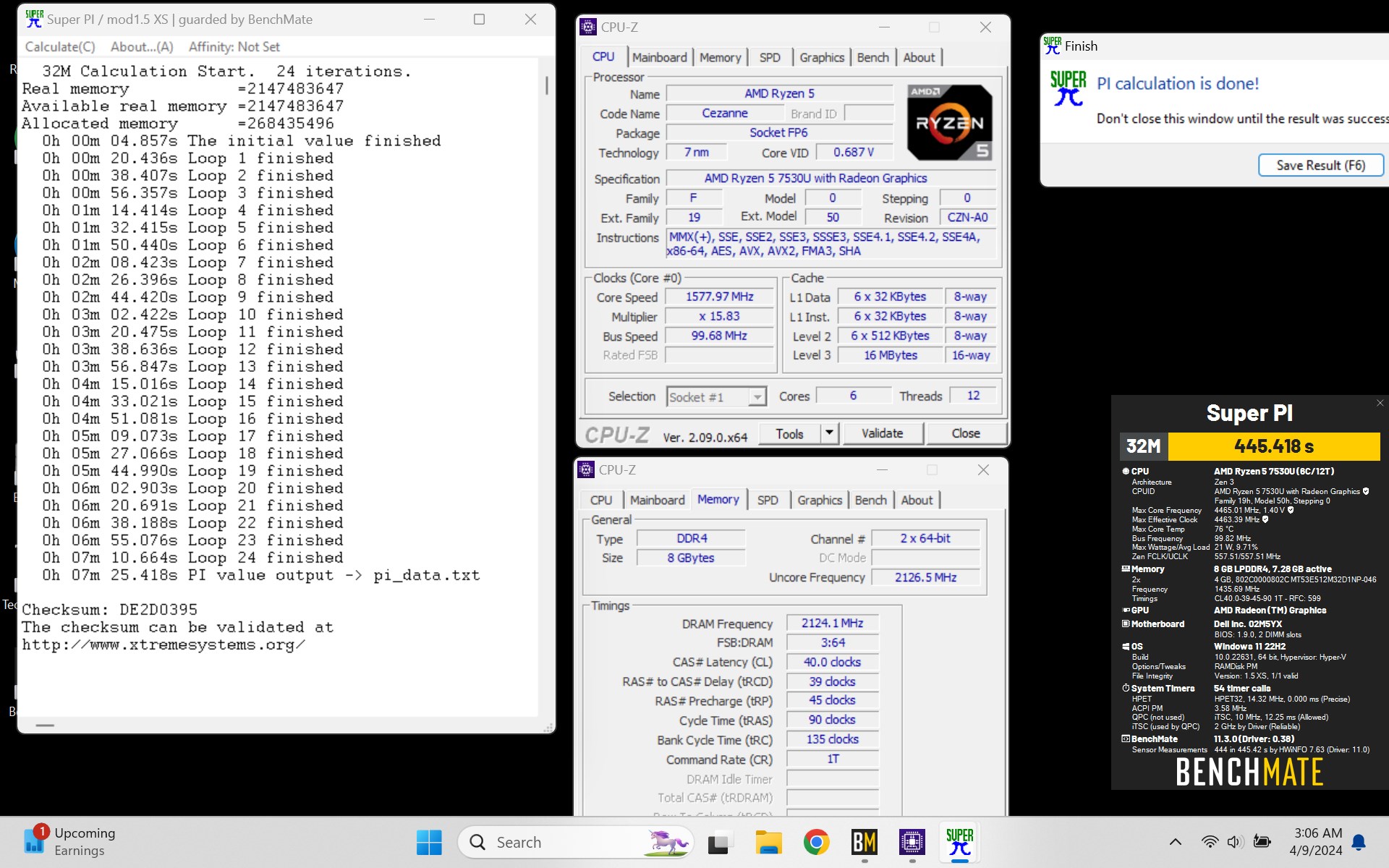Click the taskbar Search box
The image size is (1389, 868).
click(576, 842)
